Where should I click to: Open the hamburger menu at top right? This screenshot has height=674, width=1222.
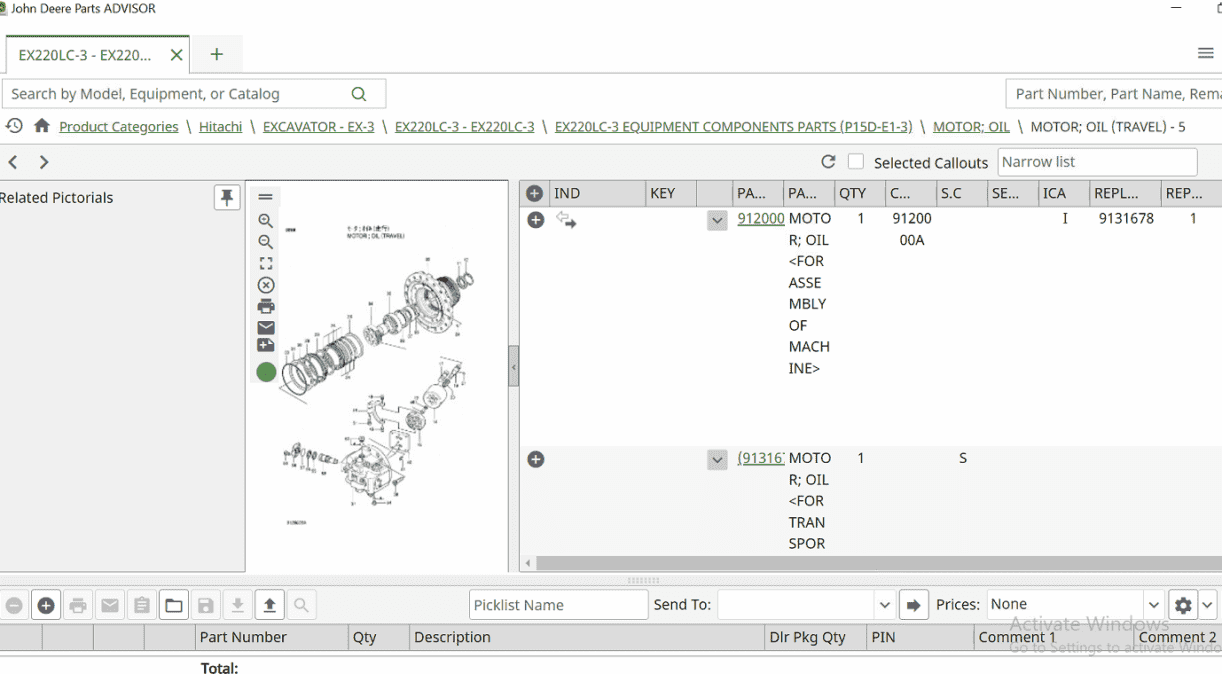(1206, 54)
